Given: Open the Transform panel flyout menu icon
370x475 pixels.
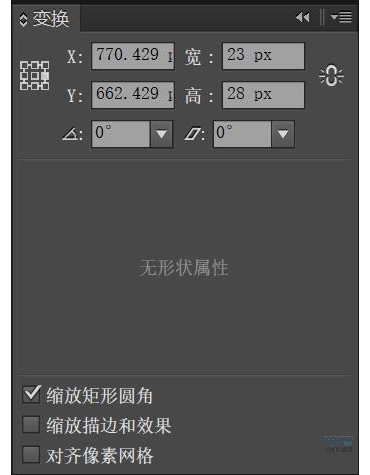Looking at the screenshot, I should (x=341, y=17).
